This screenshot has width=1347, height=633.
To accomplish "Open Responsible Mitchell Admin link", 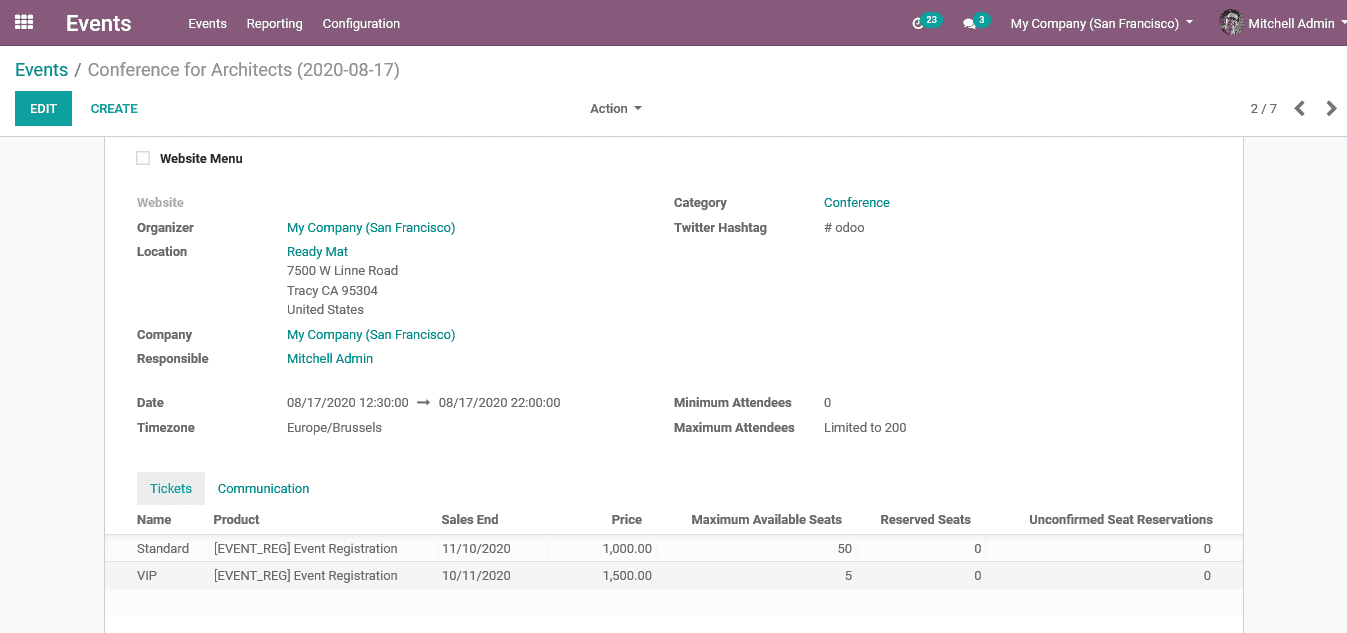I will pos(330,359).
